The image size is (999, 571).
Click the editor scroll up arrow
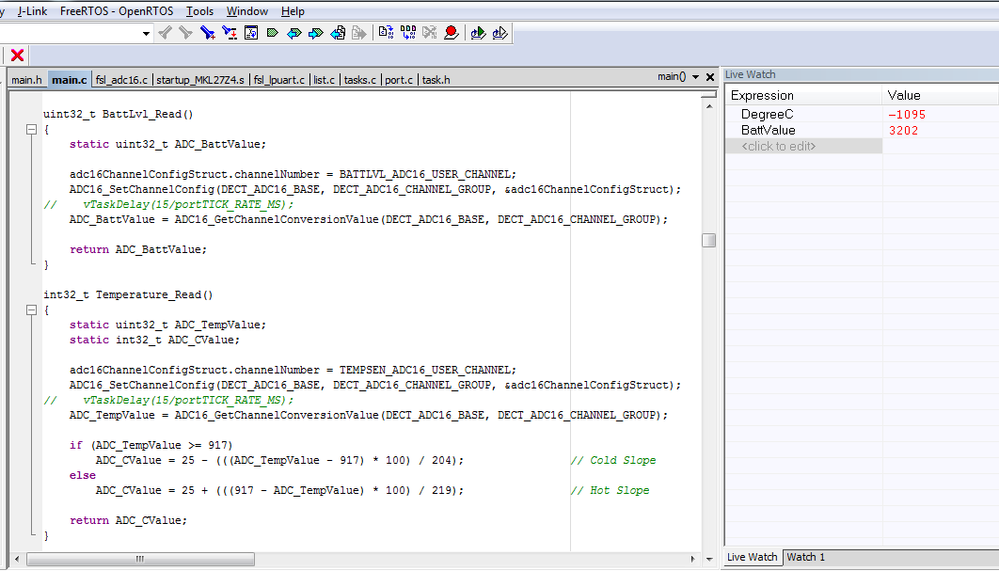[x=709, y=106]
